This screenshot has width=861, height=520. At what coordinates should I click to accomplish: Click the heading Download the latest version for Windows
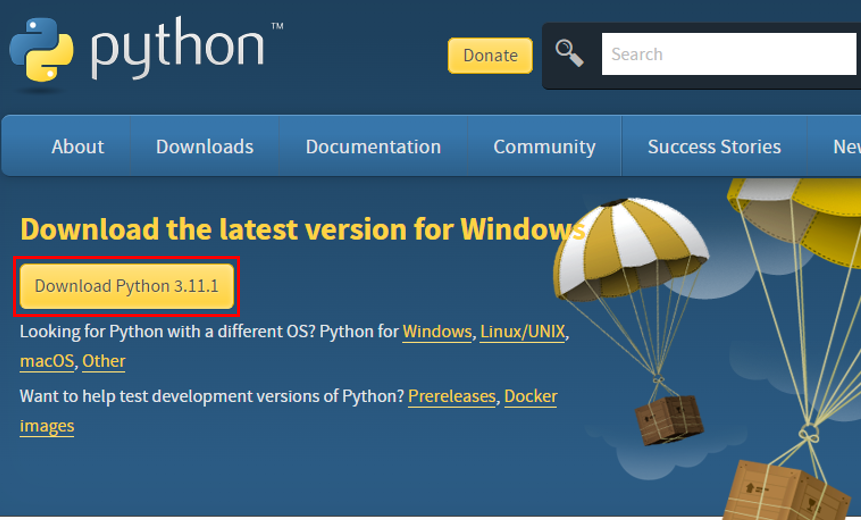coord(303,229)
